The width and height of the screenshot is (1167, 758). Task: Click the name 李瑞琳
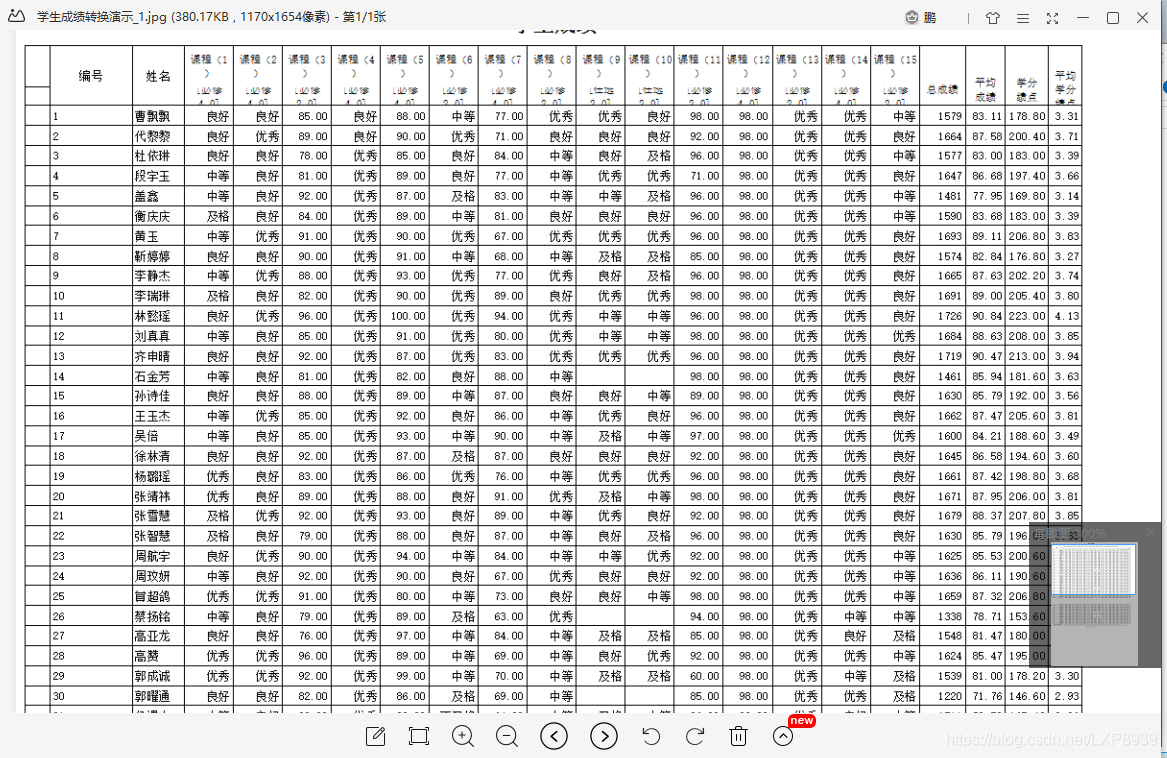[153, 296]
